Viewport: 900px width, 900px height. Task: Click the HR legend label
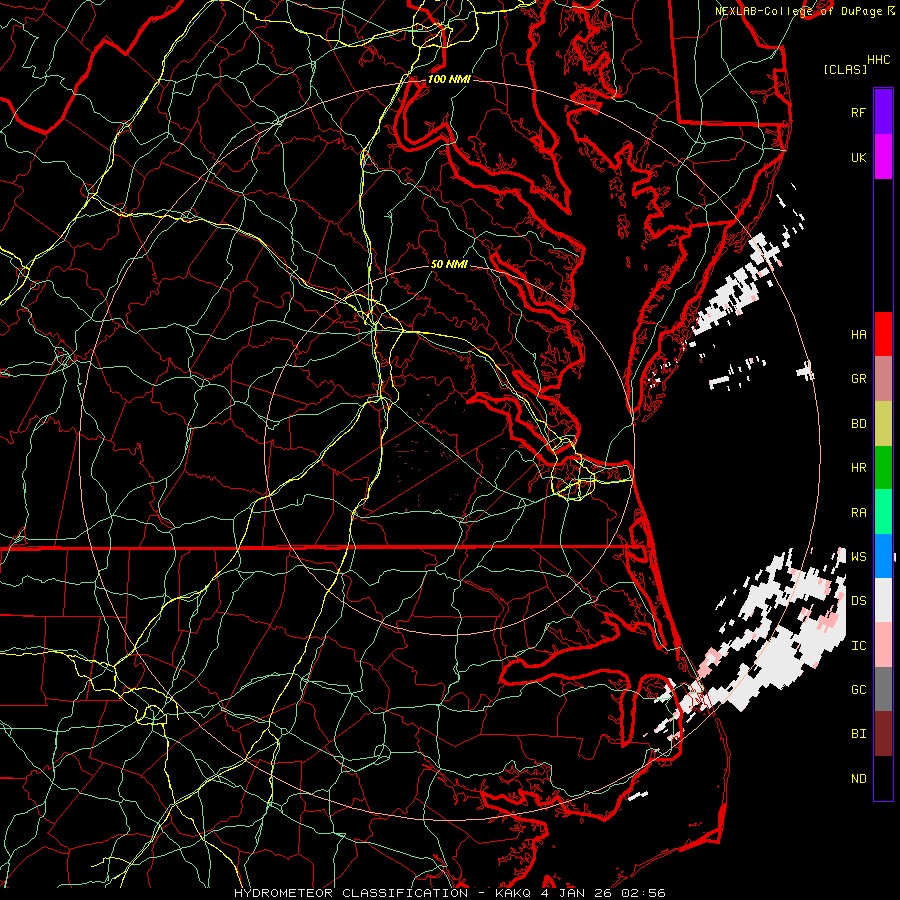pyautogui.click(x=858, y=468)
